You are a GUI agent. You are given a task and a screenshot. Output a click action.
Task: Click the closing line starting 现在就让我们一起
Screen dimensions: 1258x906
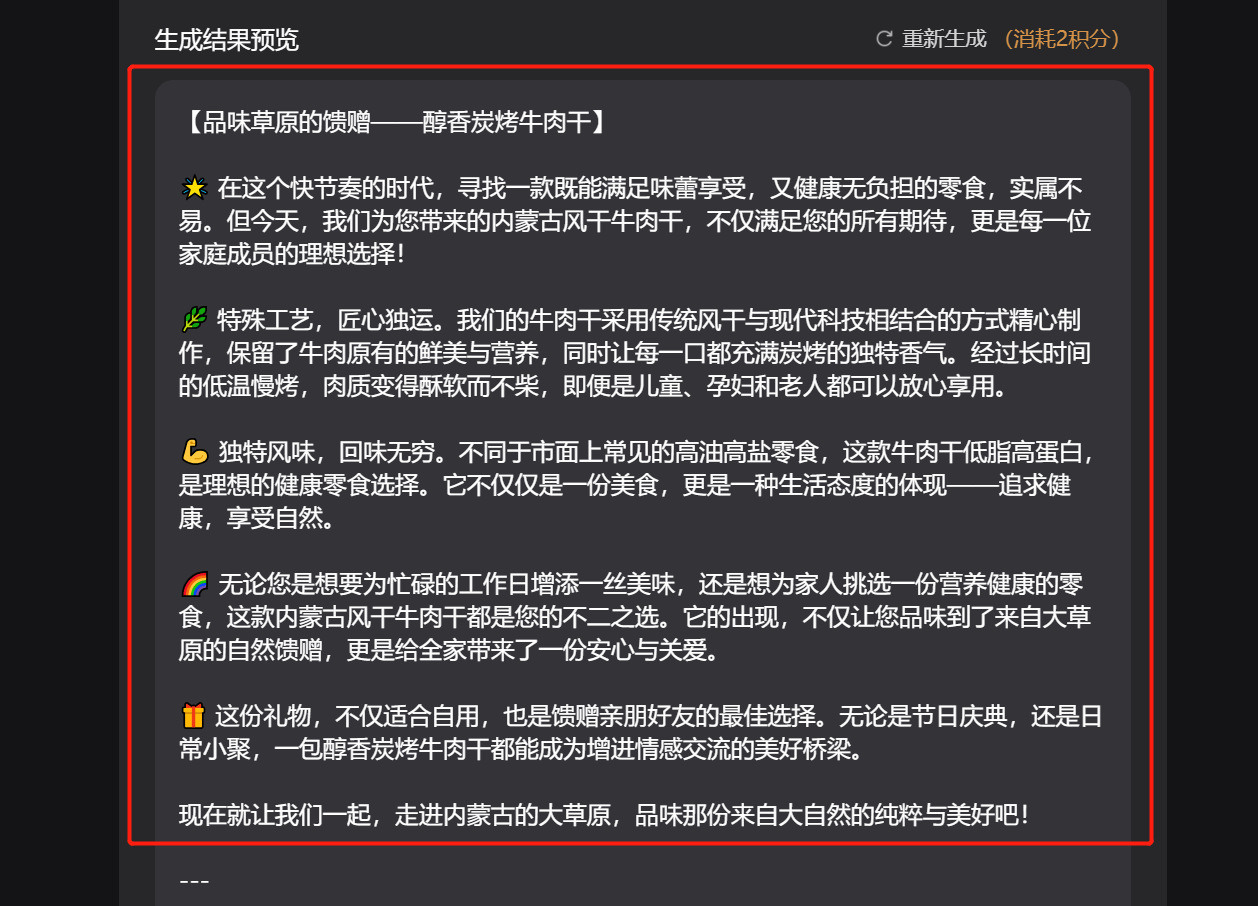click(604, 815)
